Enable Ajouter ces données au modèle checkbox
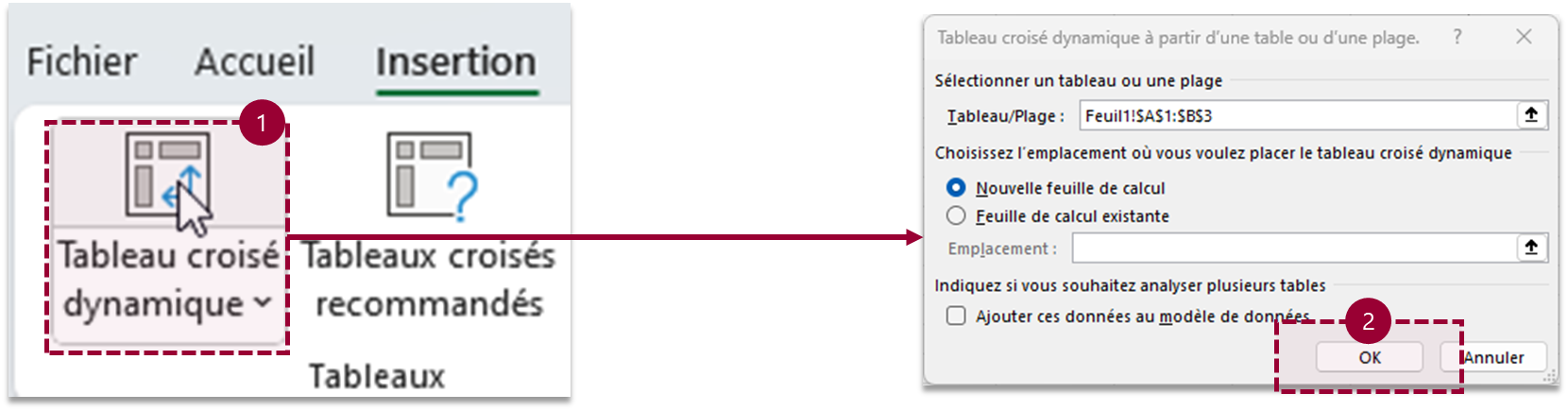The height and width of the screenshot is (411, 1568). (956, 316)
